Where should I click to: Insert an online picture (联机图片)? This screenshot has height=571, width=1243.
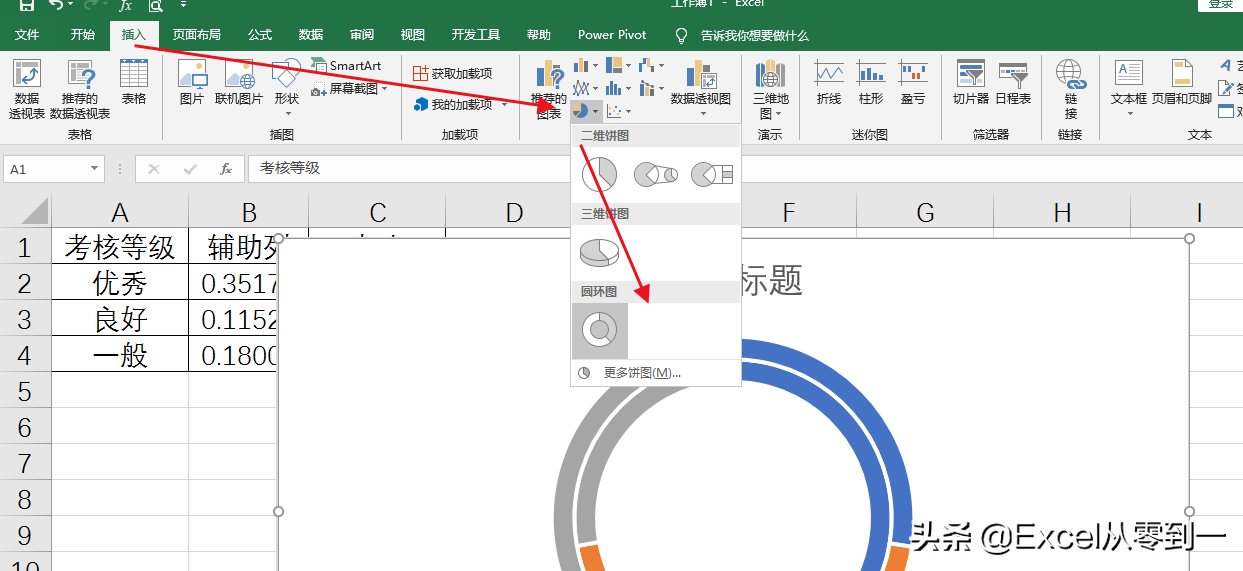[239, 82]
